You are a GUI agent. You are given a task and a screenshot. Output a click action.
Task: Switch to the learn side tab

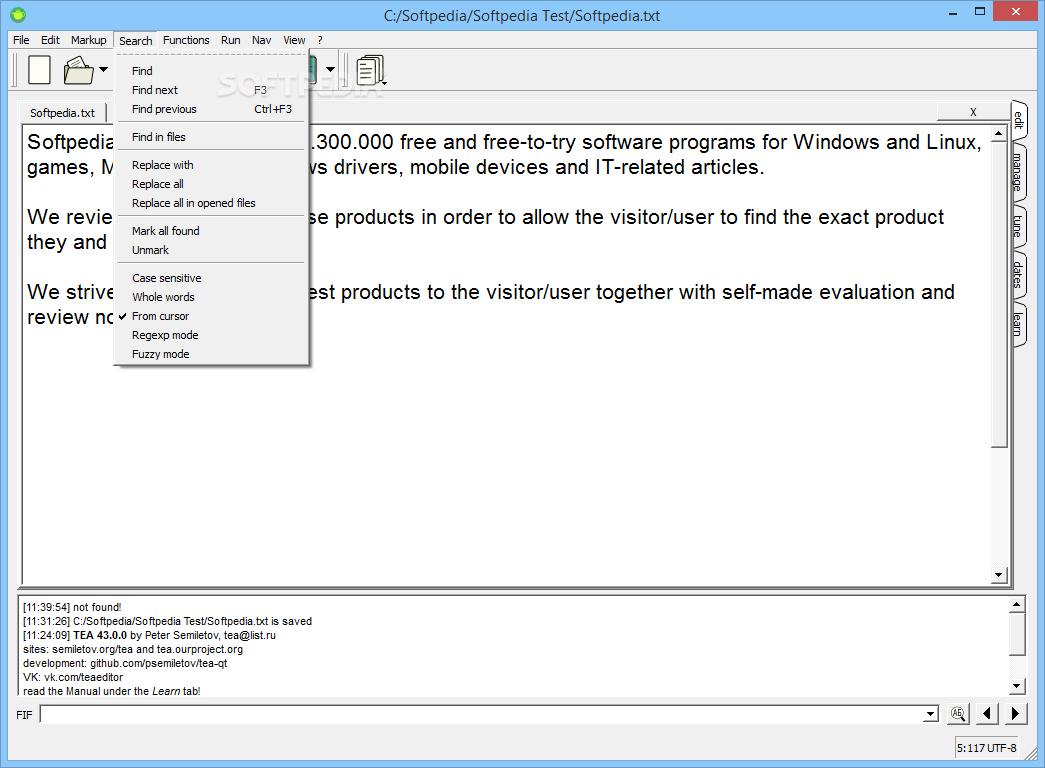click(x=1019, y=325)
